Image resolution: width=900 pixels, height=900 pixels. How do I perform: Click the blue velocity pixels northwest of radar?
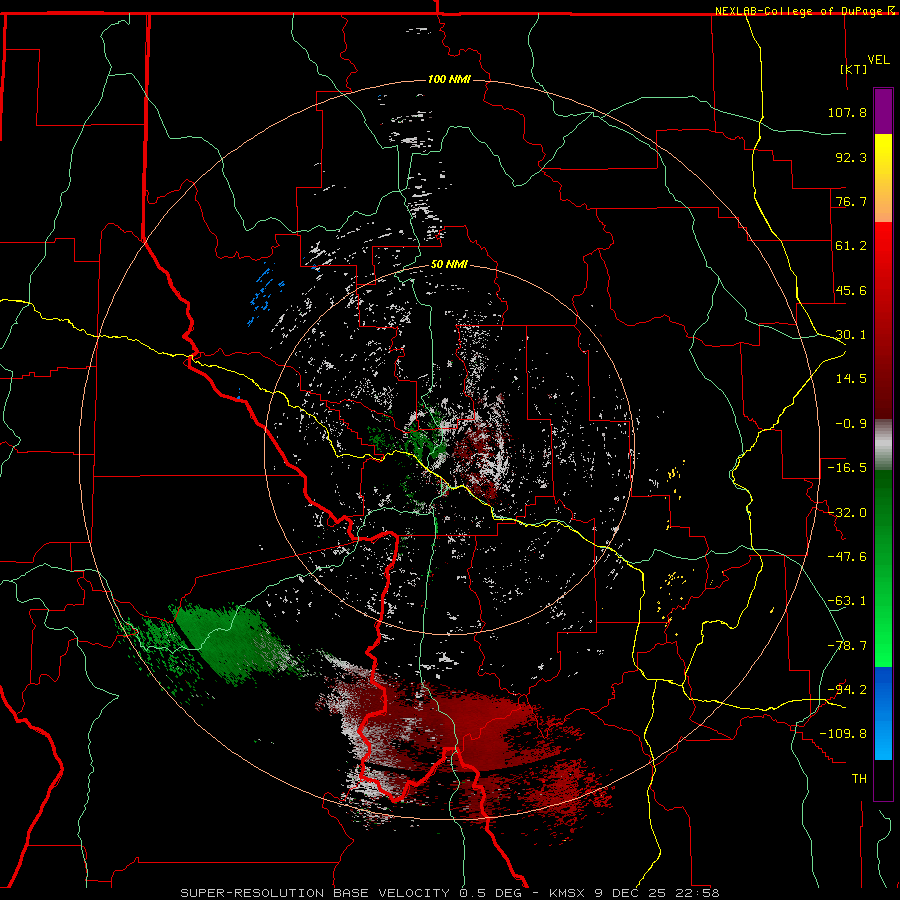[x=264, y=294]
